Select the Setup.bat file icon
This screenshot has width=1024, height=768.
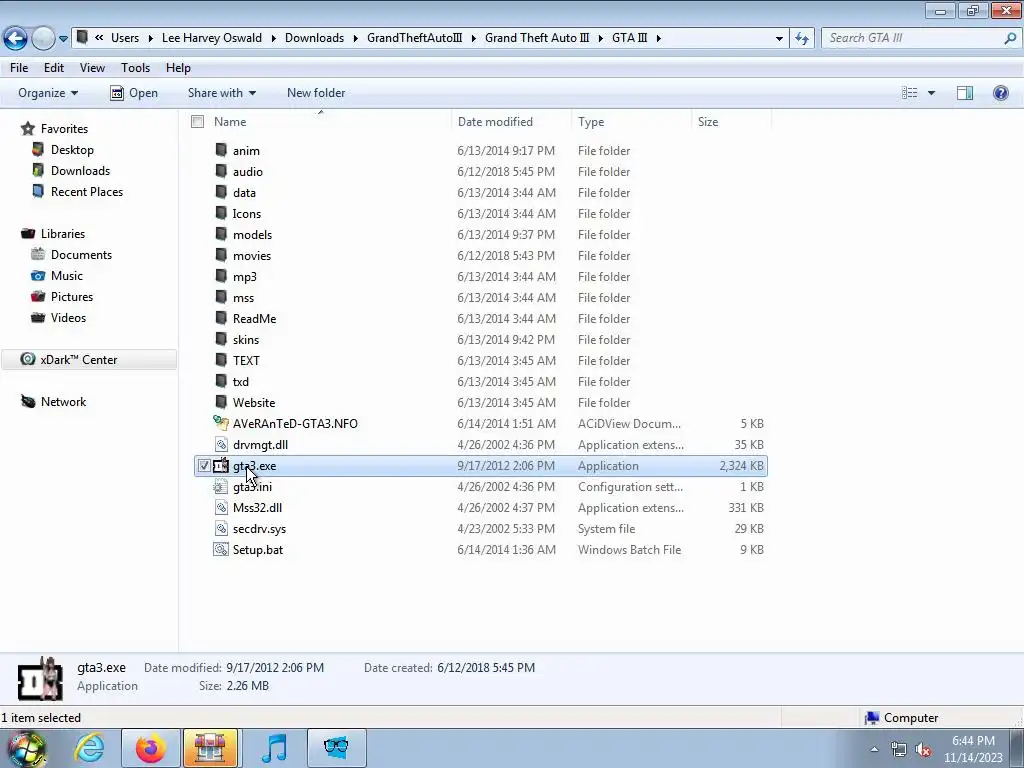pos(221,549)
